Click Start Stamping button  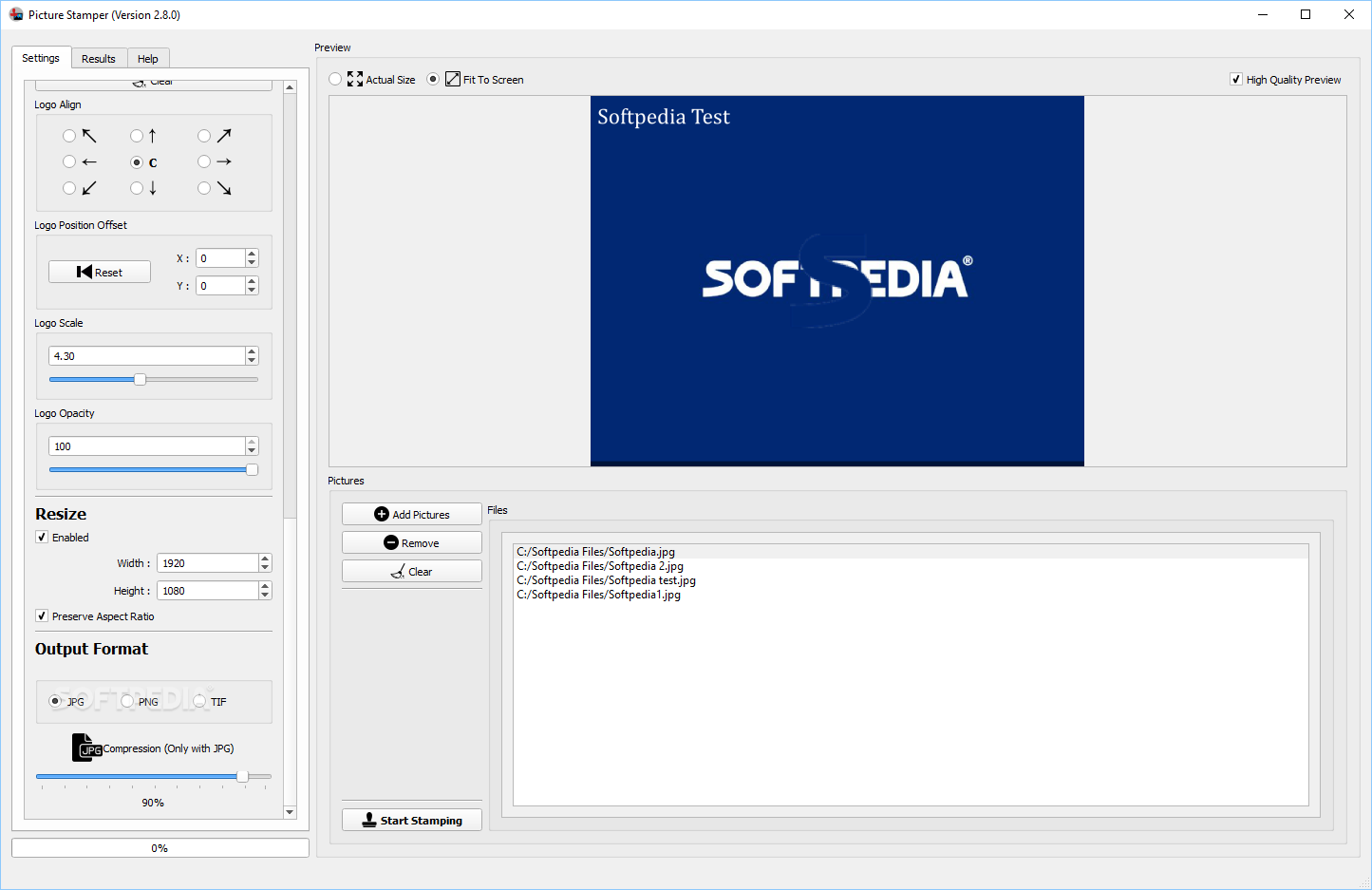point(412,820)
